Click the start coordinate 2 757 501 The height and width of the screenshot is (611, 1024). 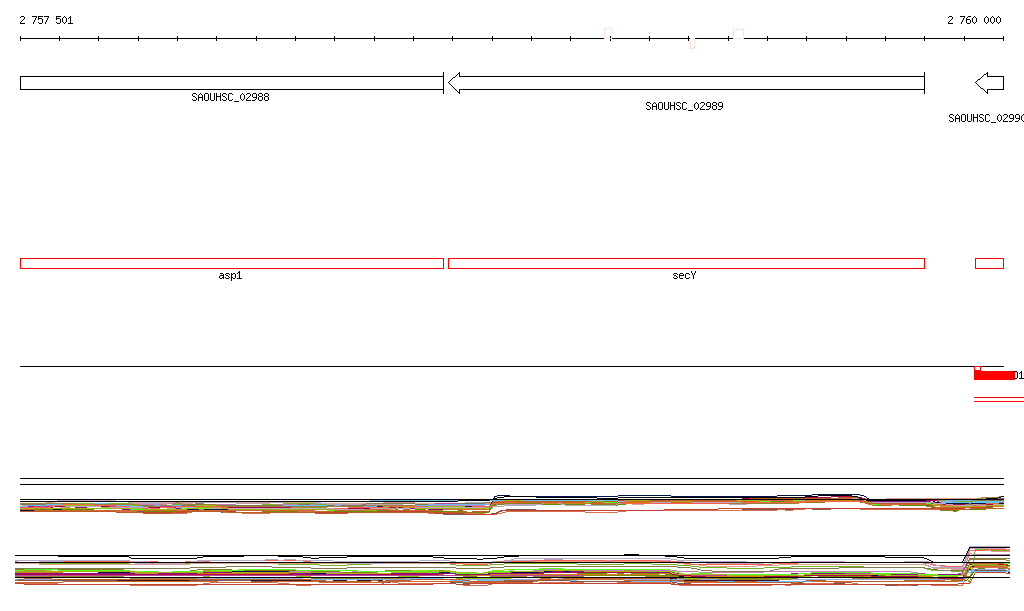pyautogui.click(x=46, y=20)
